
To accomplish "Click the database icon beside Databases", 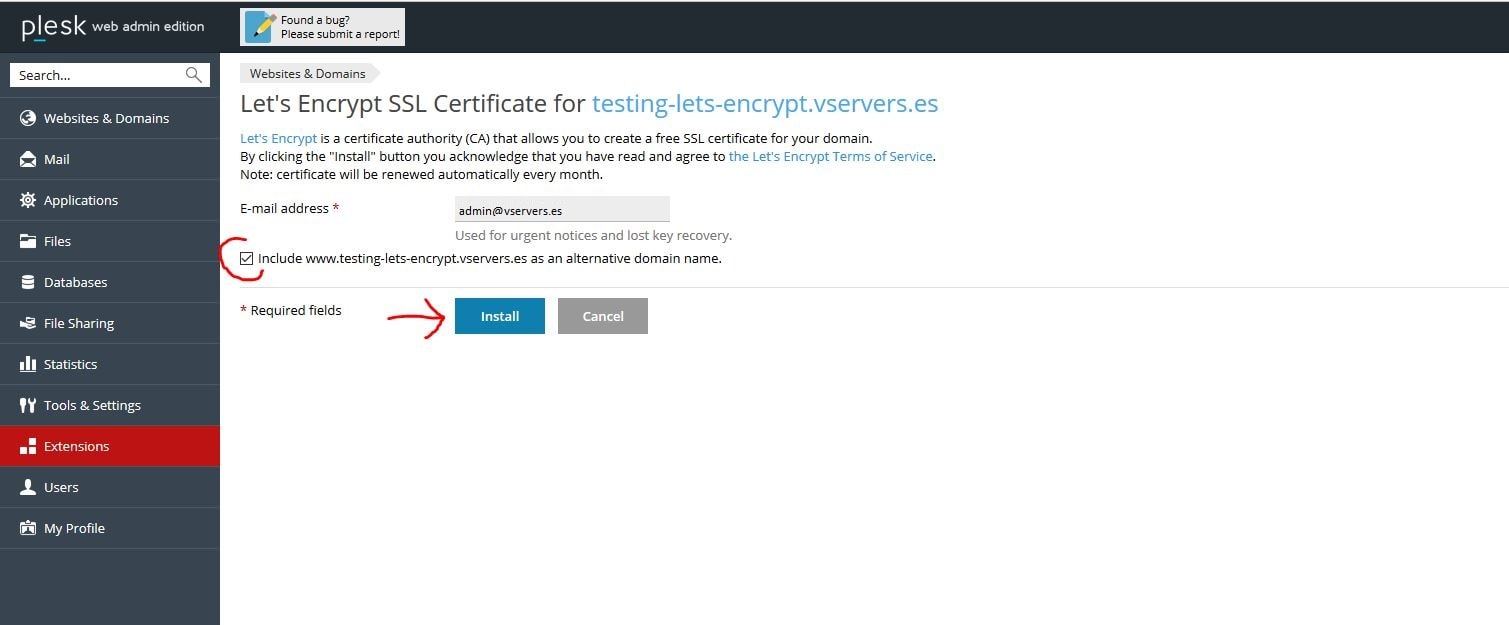I will tap(28, 282).
